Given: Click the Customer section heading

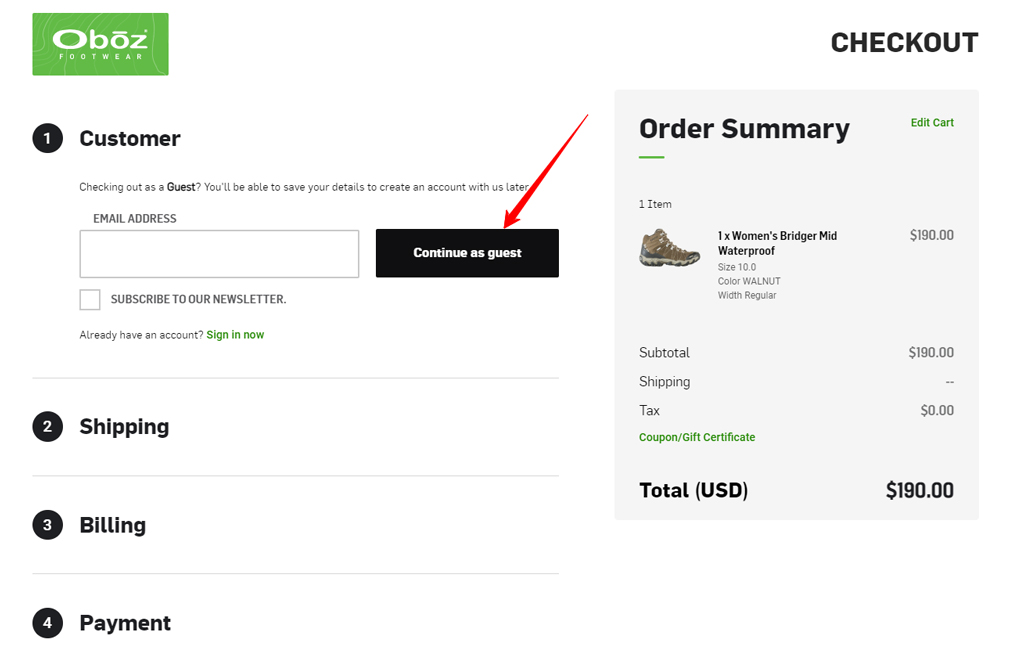Looking at the screenshot, I should coord(130,138).
